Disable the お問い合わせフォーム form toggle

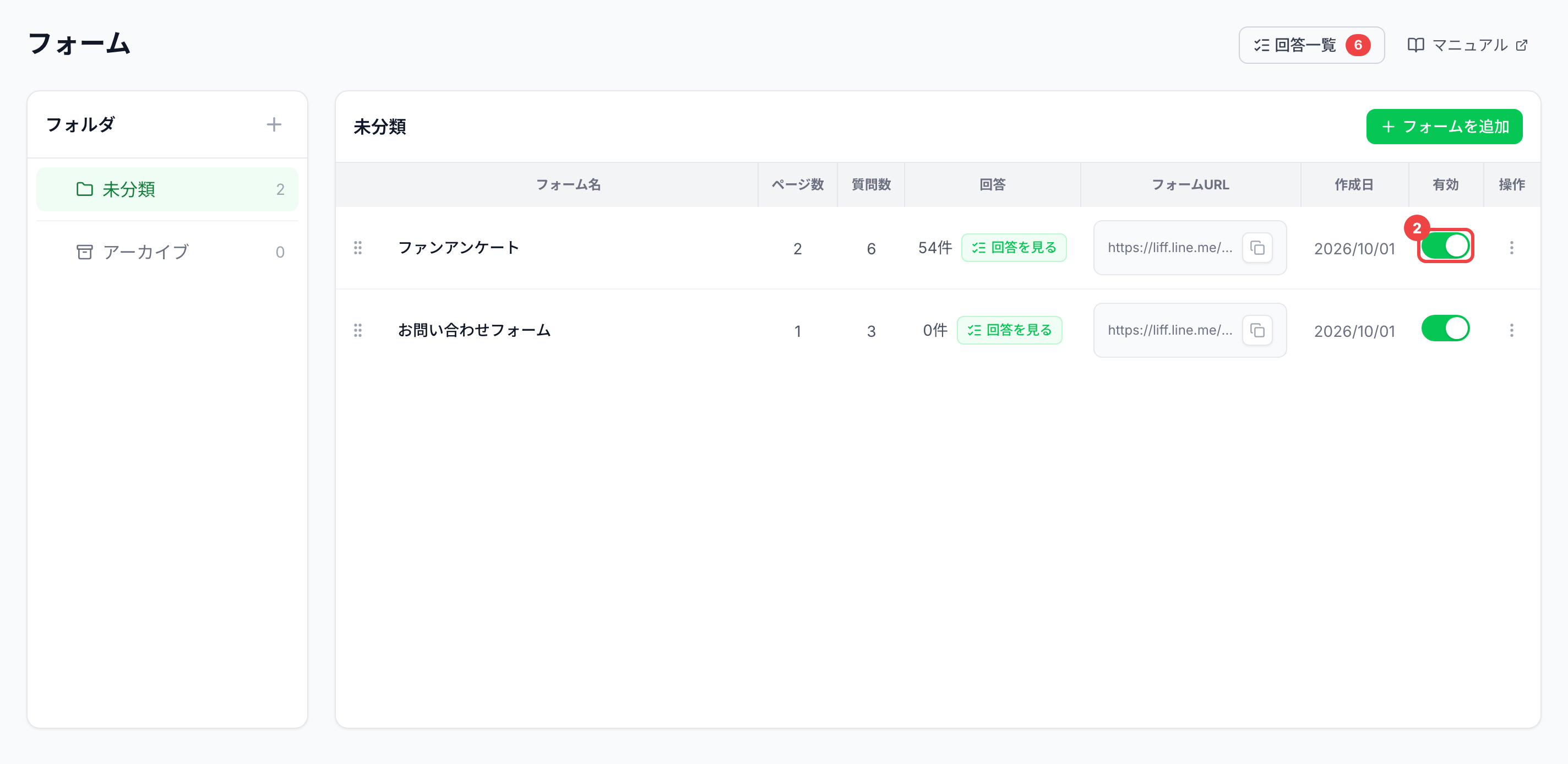click(1445, 329)
